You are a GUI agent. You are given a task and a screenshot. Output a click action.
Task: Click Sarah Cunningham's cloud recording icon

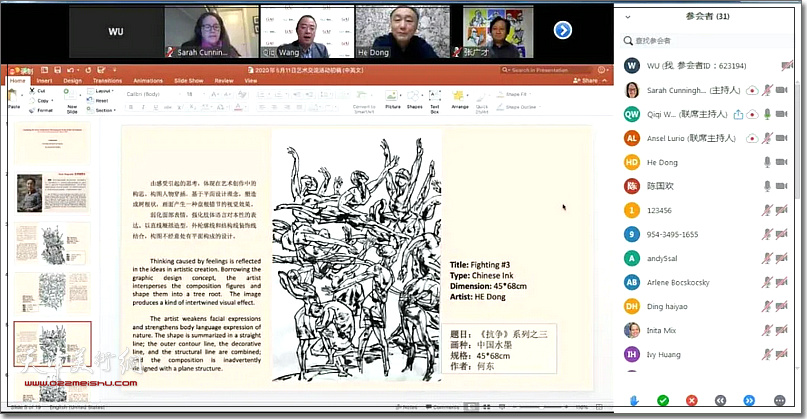click(x=752, y=91)
